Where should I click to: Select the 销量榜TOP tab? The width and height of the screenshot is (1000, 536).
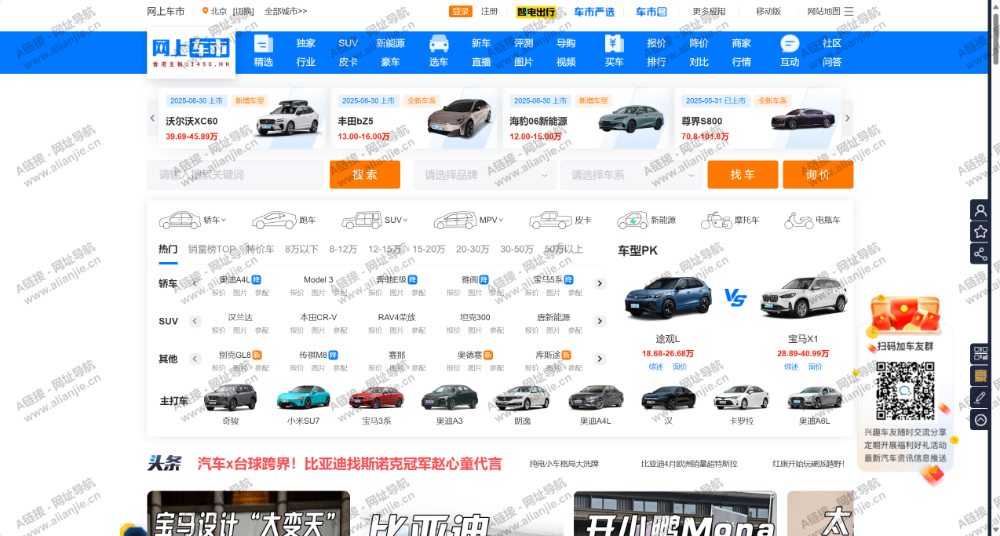(212, 249)
